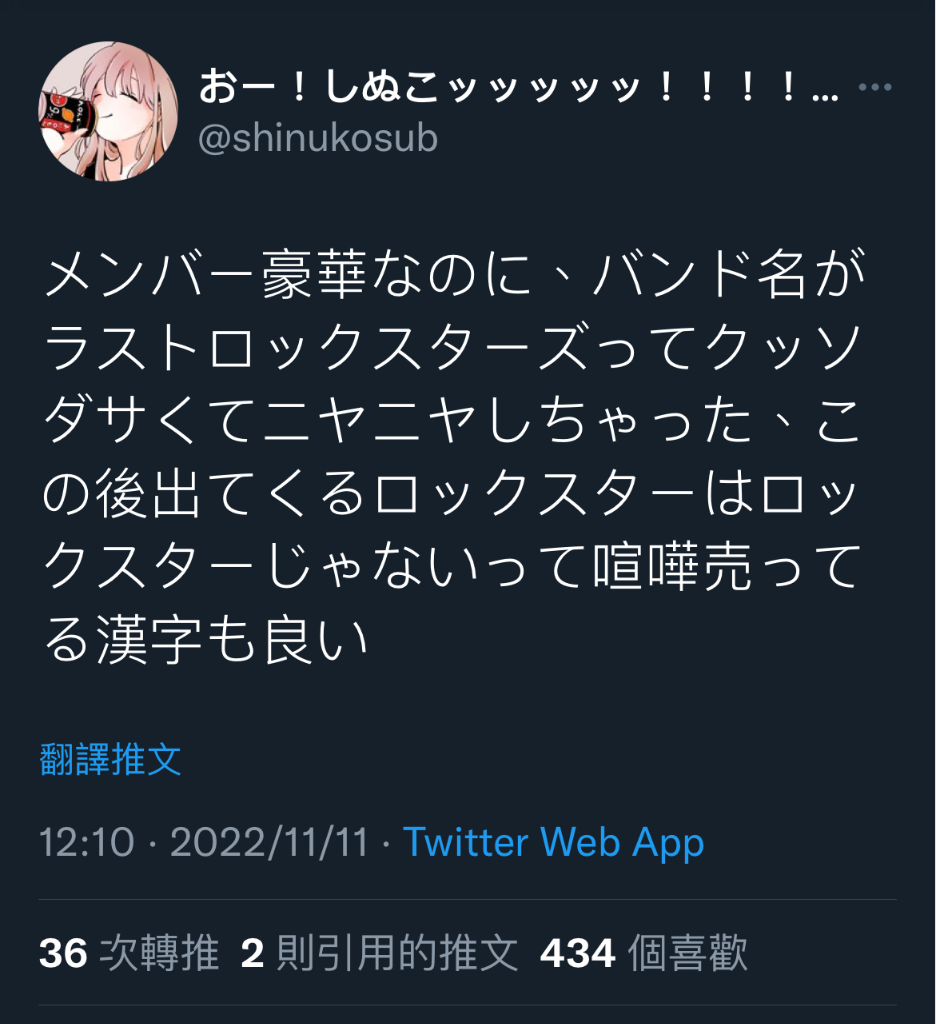The image size is (936, 1024).
Task: Click tweet first line starting メンバー豪華なのに
Action: [x=455, y=274]
